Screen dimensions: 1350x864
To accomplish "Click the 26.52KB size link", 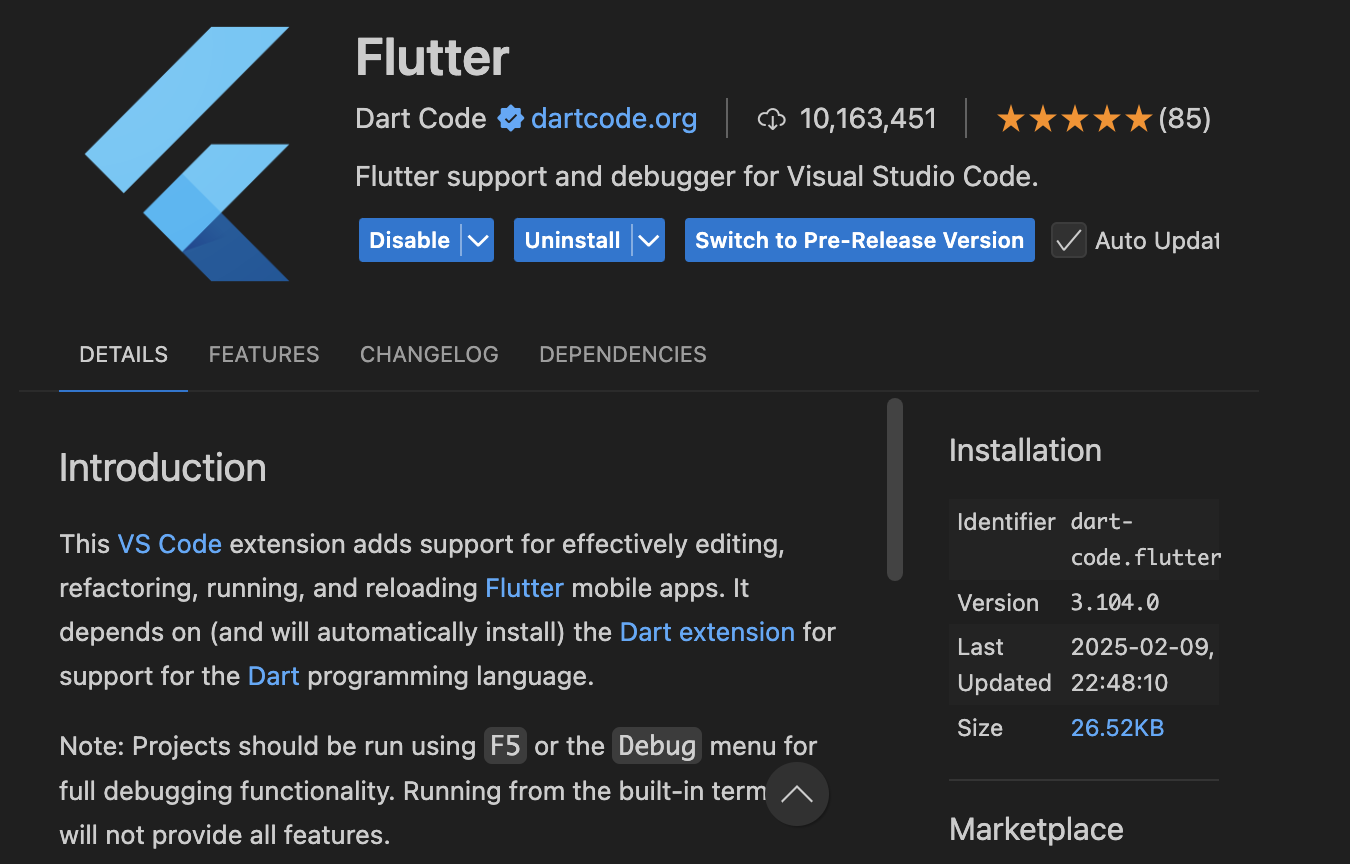I will click(1117, 728).
